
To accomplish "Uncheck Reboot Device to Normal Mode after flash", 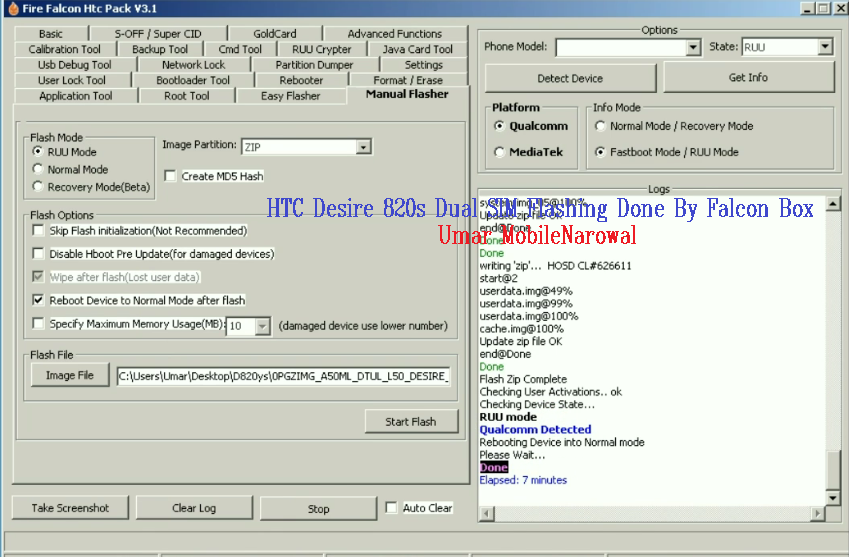I will 38,300.
